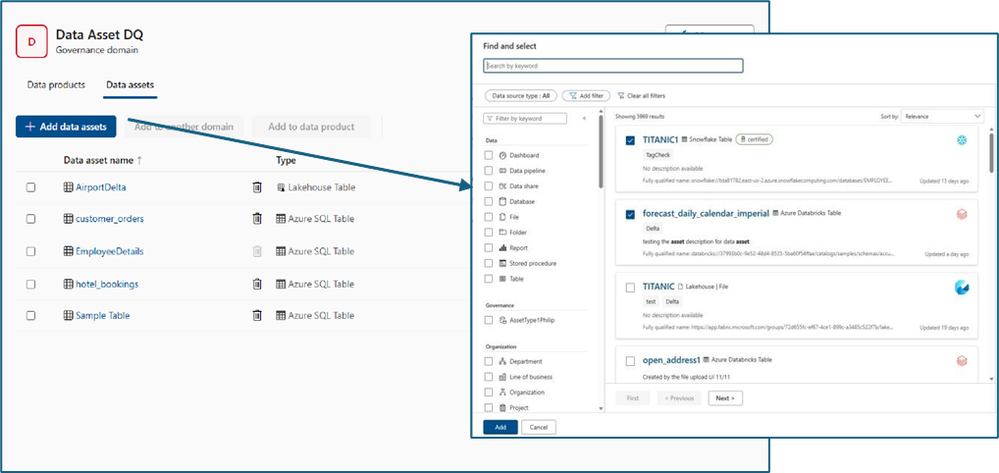The width and height of the screenshot is (999, 473).
Task: Click the Add data assets button
Action: [x=66, y=126]
